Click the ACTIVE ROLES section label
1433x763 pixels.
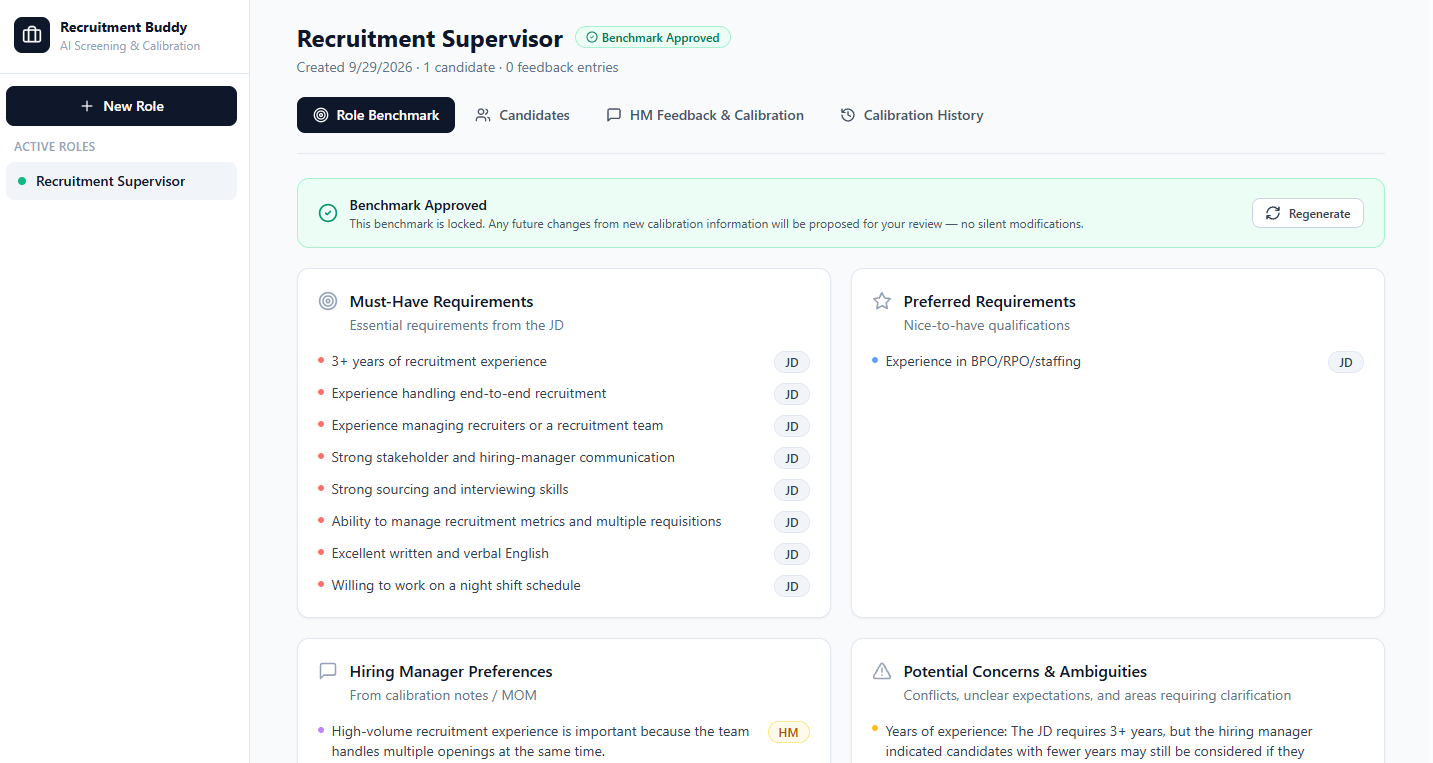55,146
